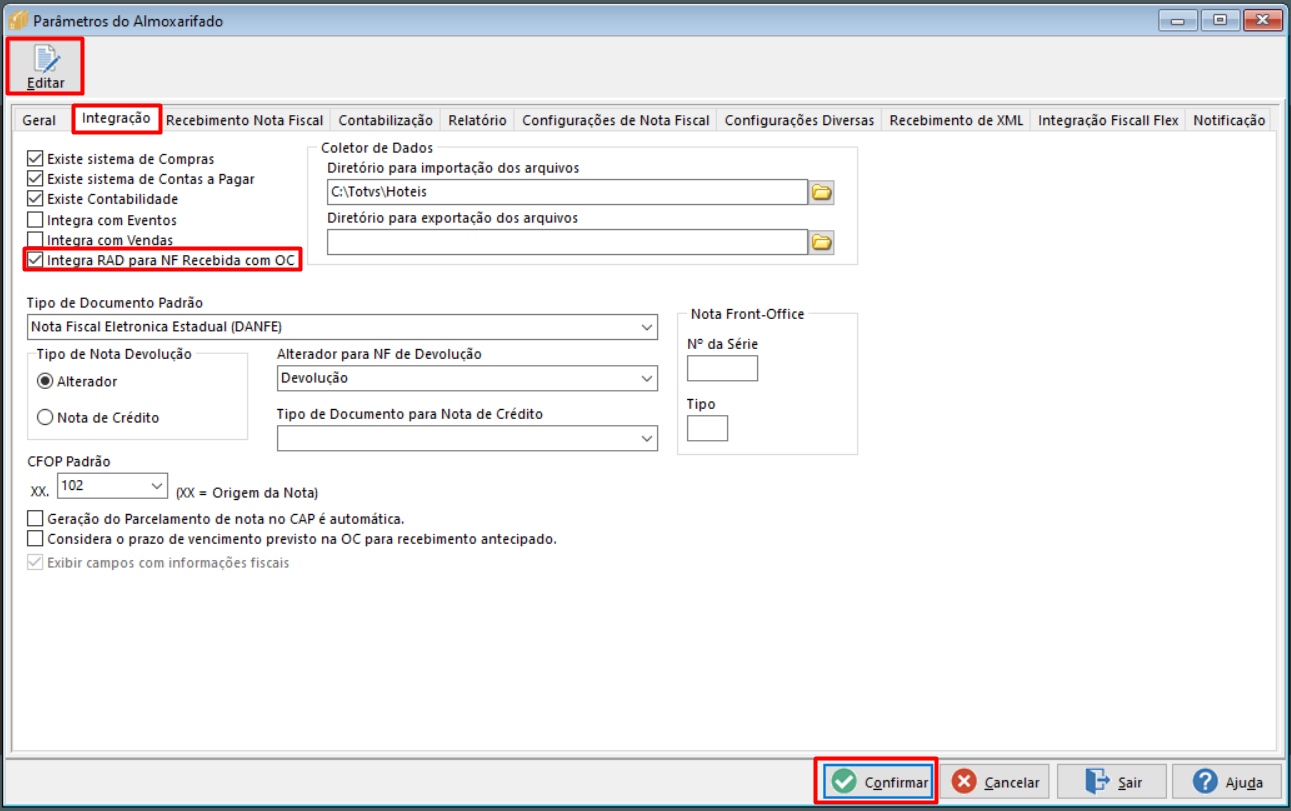Expand the CFOP Padrão 102 dropdown
This screenshot has height=811, width=1291.
156,486
